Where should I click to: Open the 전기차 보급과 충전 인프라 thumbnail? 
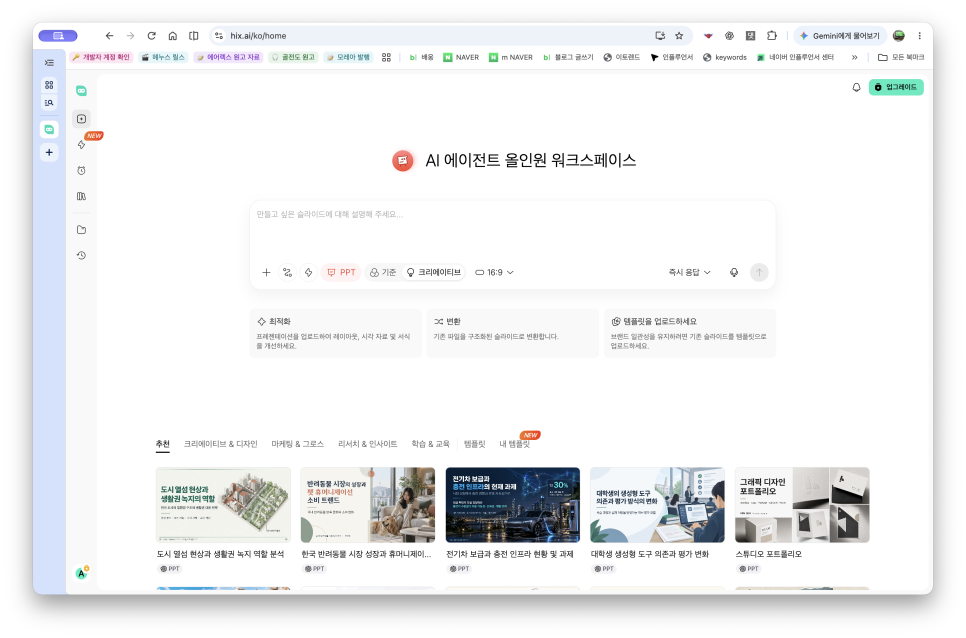[513, 505]
